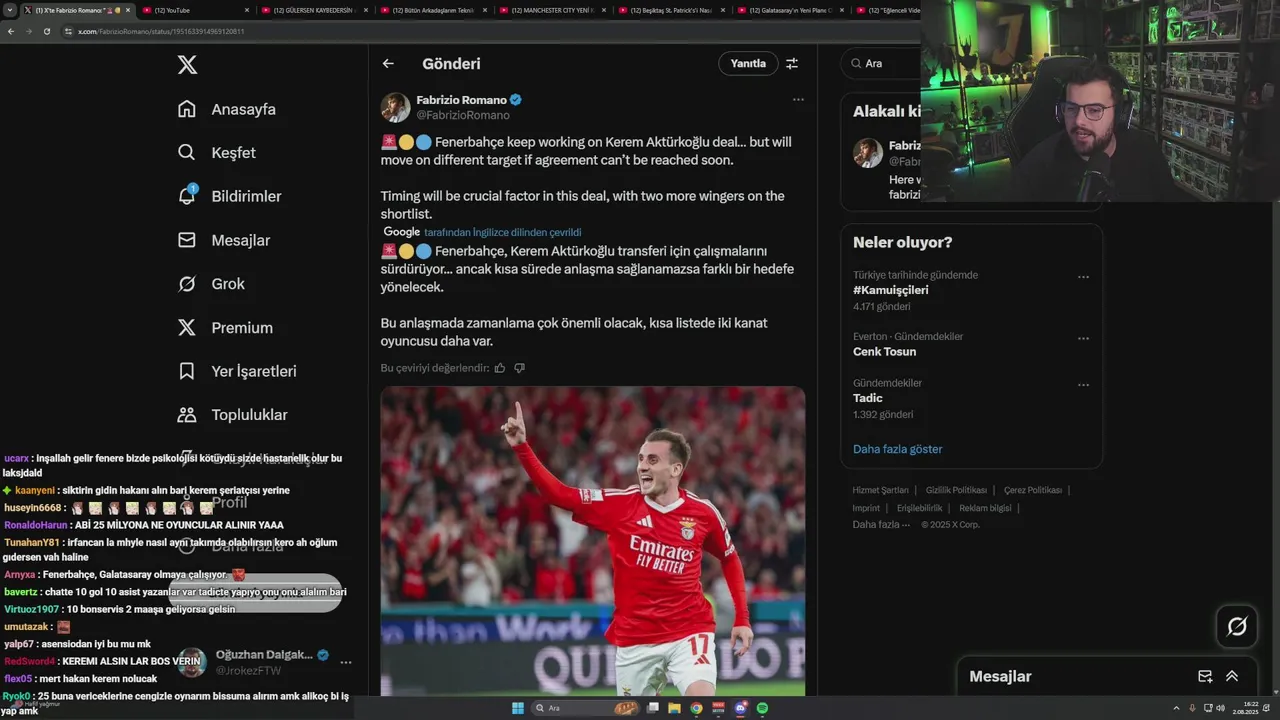Switch to Bütün Arkadaşlarım Tekrar tab
1280x720 pixels.
[x=432, y=10]
